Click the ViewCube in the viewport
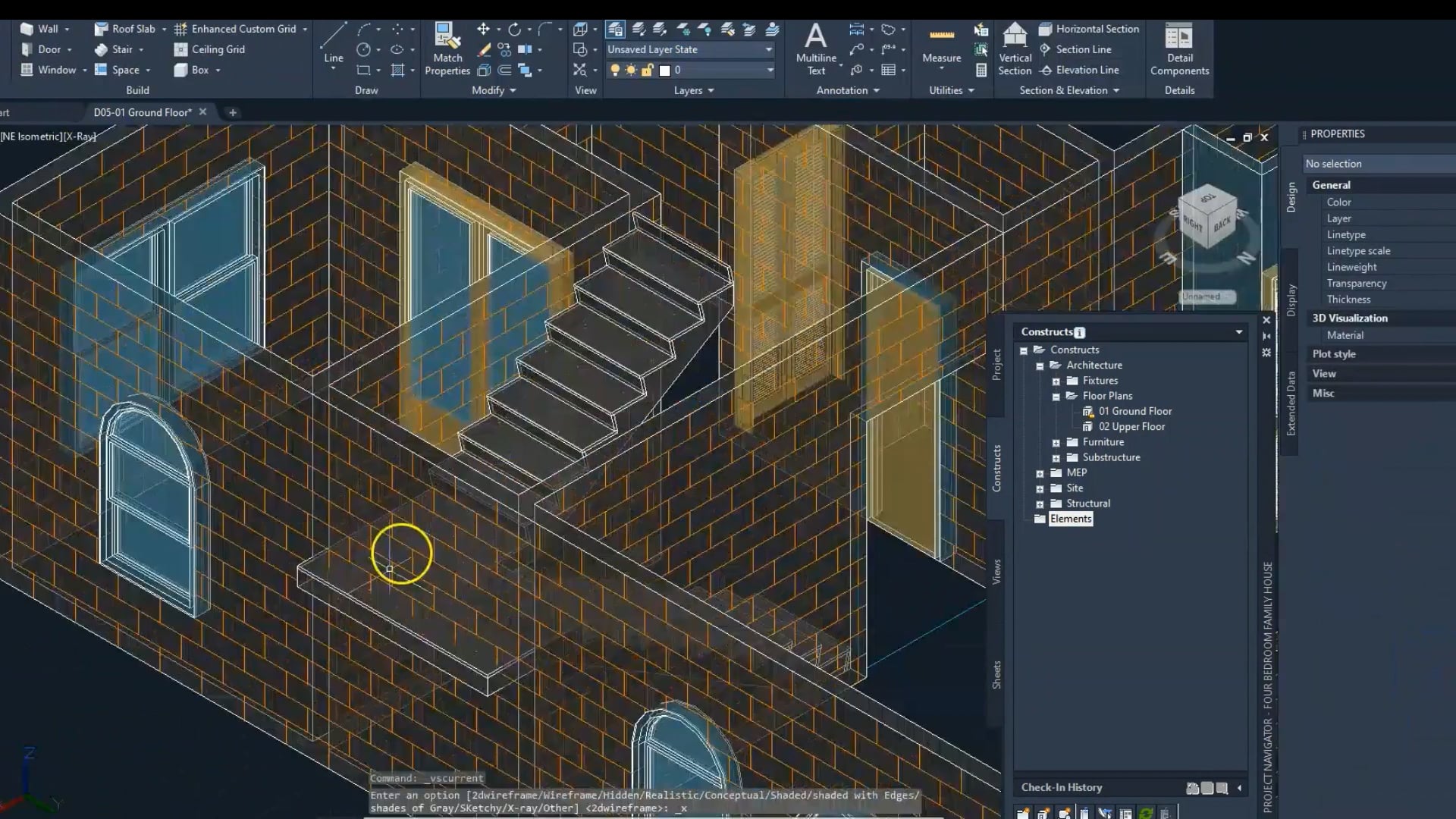1456x819 pixels. coord(1208,218)
